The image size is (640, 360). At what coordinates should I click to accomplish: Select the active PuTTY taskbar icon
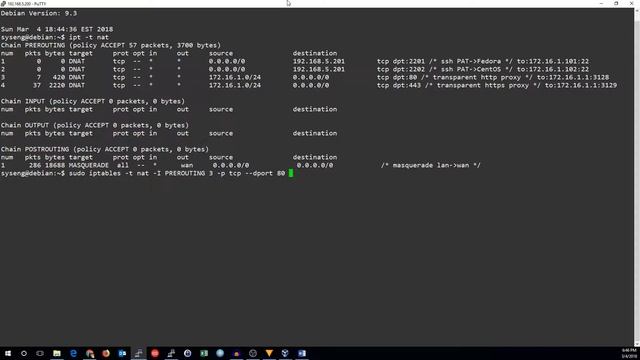point(139,353)
